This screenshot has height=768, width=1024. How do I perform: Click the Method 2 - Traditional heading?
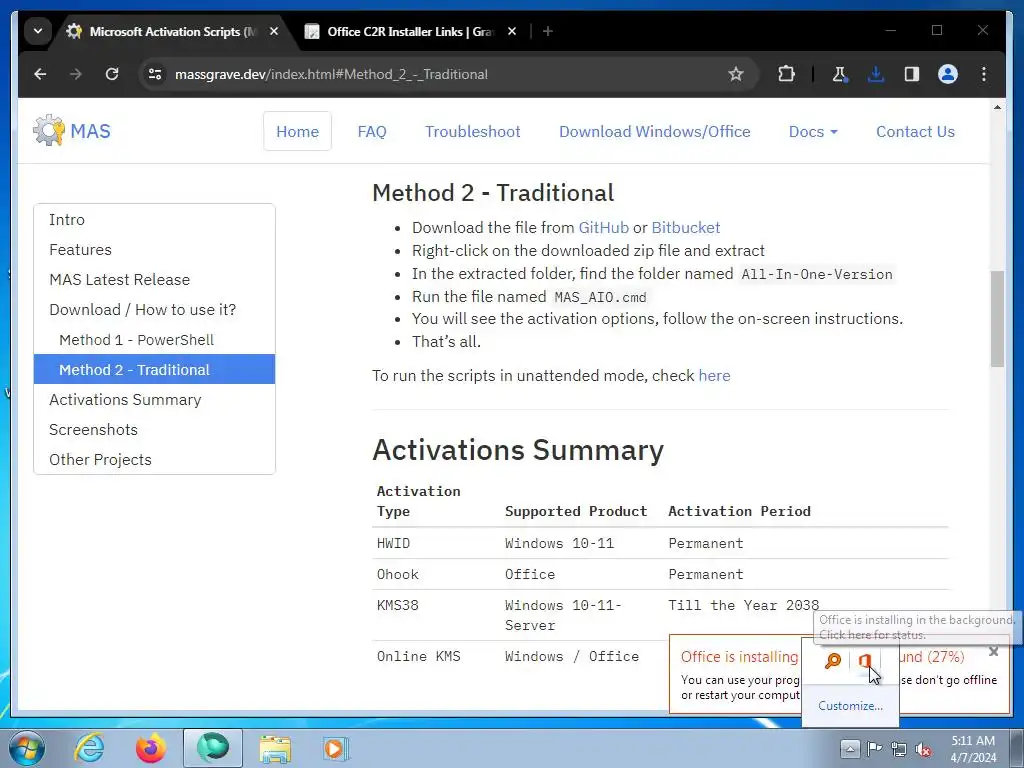(493, 193)
